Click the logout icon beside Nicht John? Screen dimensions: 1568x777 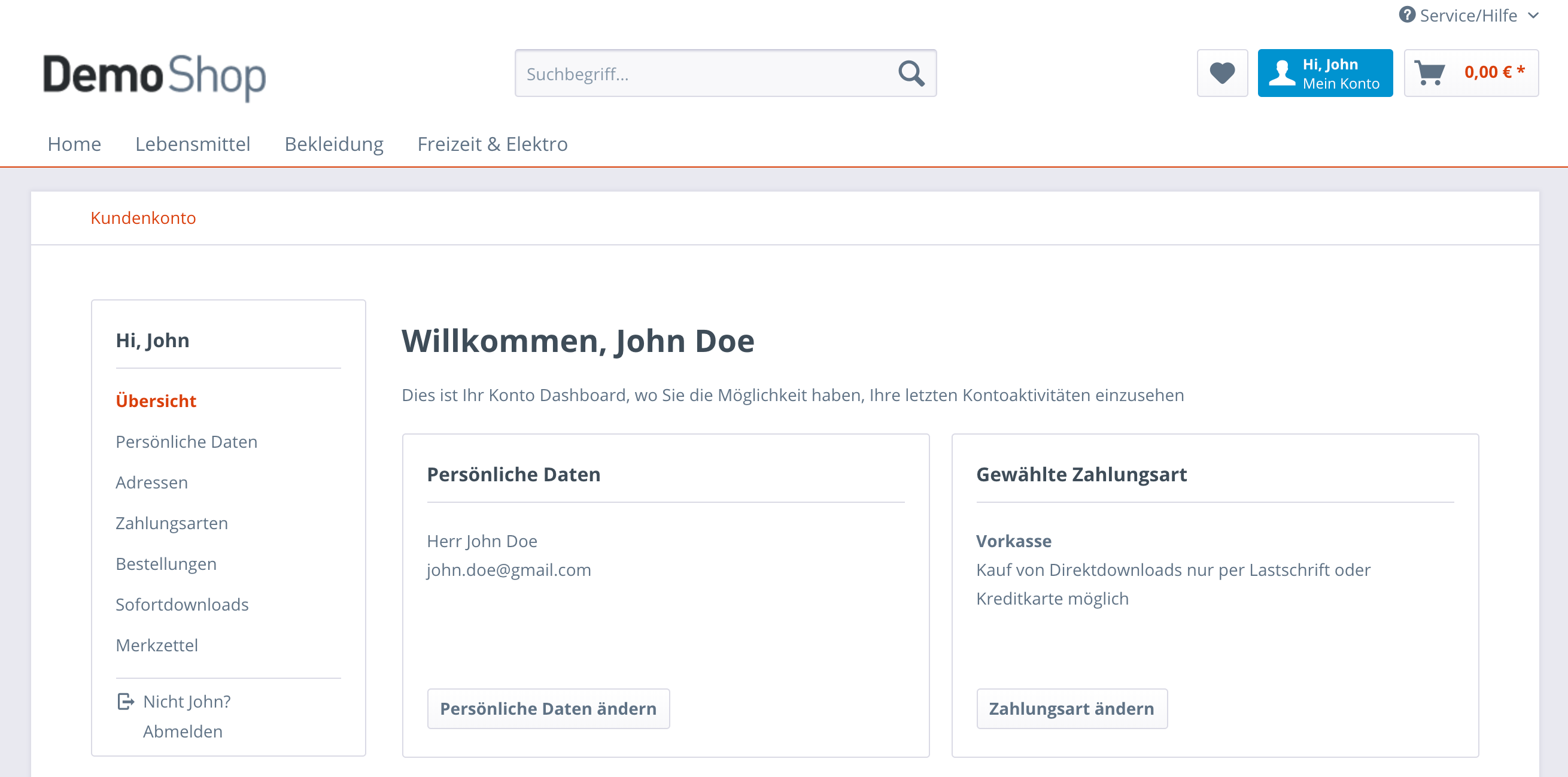click(126, 702)
